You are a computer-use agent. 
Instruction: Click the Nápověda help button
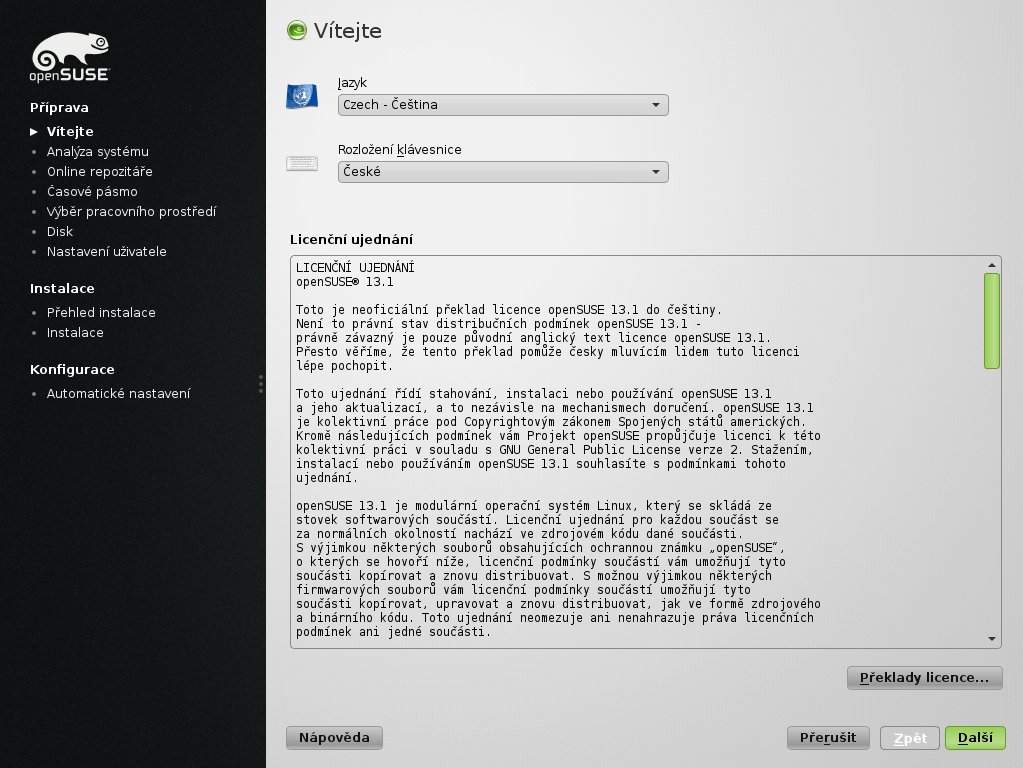coord(334,738)
